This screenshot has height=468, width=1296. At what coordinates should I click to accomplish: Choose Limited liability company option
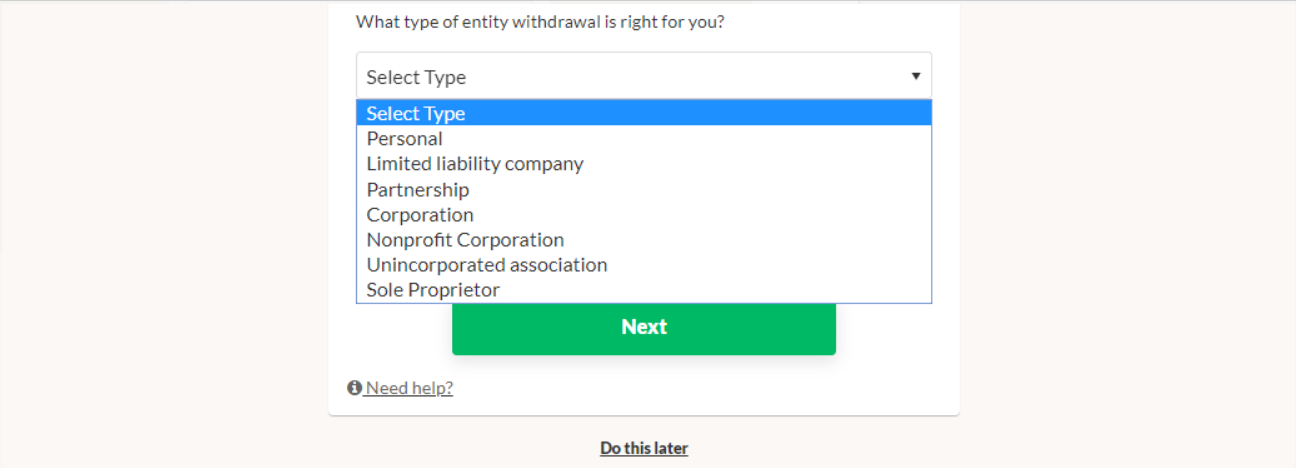pyautogui.click(x=475, y=164)
